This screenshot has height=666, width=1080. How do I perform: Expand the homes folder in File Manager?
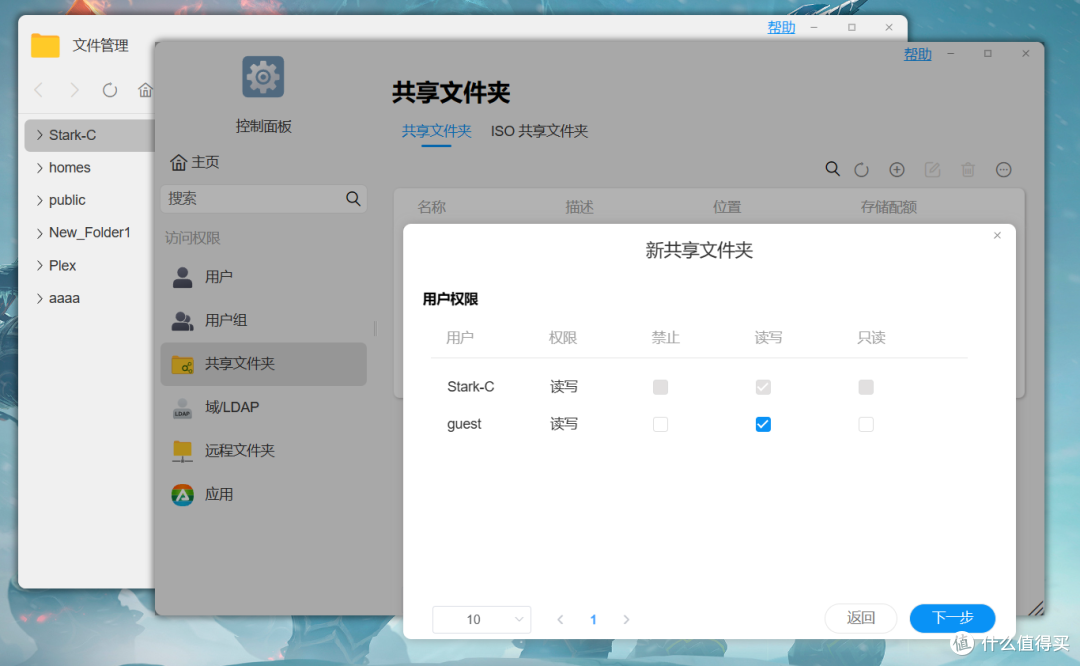(x=39, y=167)
